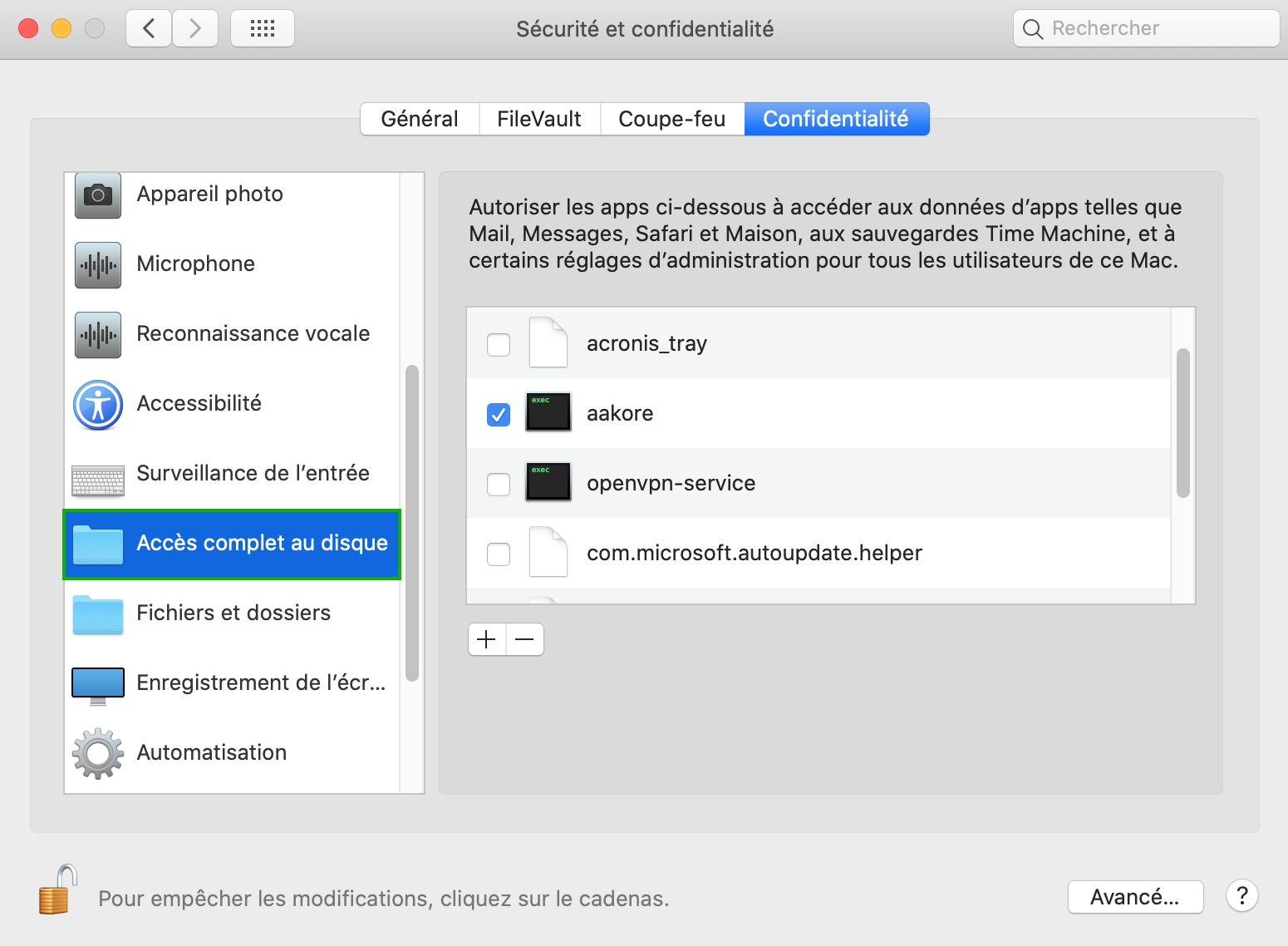This screenshot has height=946, width=1288.
Task: Select the aakore name in the list
Action: coord(620,413)
